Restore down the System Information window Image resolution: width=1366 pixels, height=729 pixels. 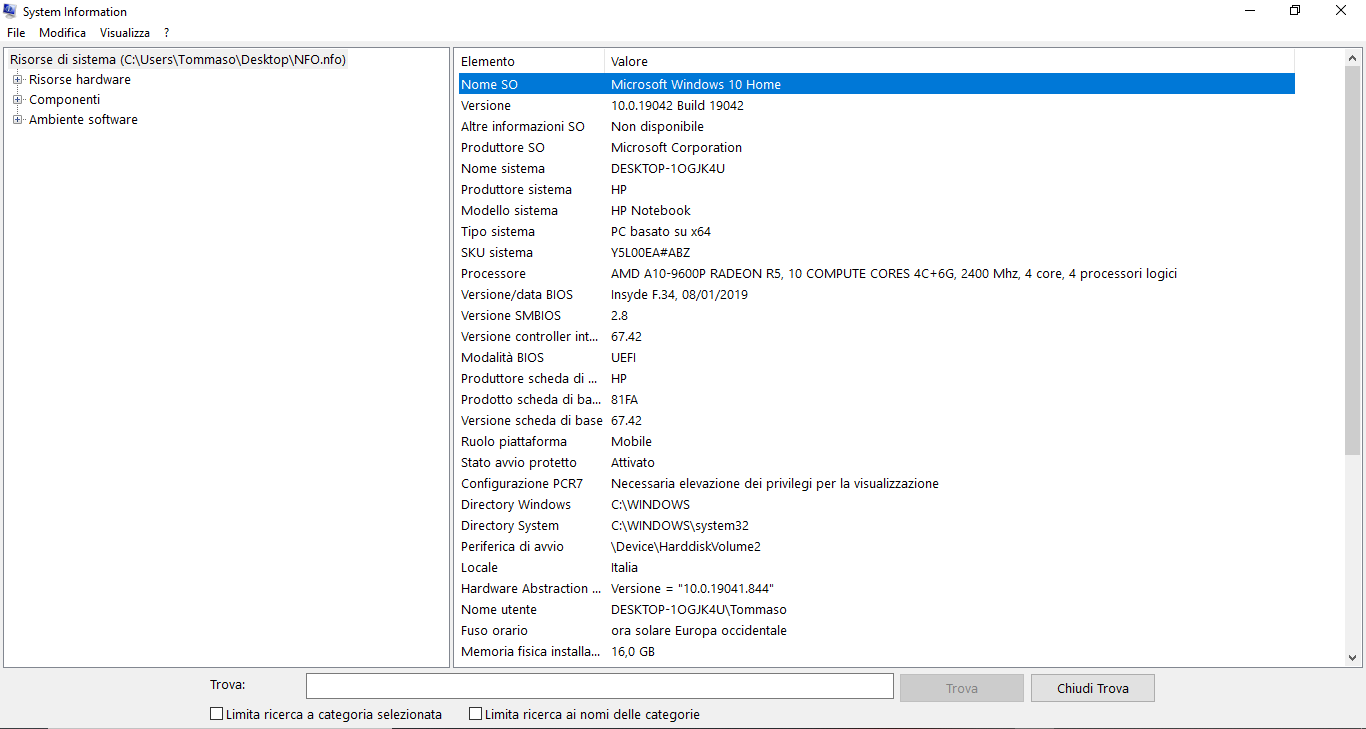pos(1295,11)
